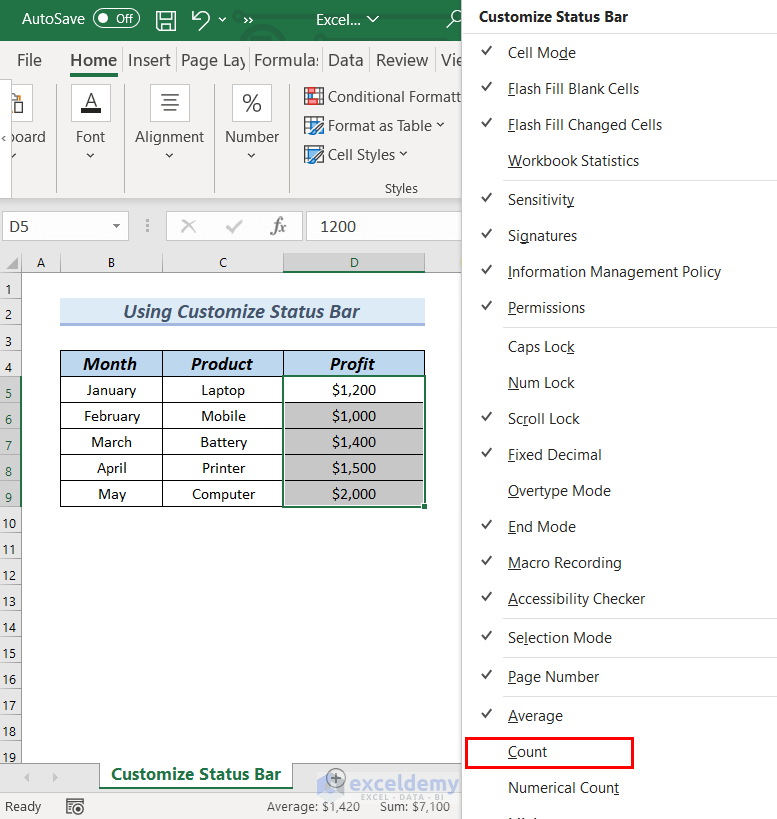Switch to the Insert tab
Viewport: 777px width, 819px height.
point(149,61)
